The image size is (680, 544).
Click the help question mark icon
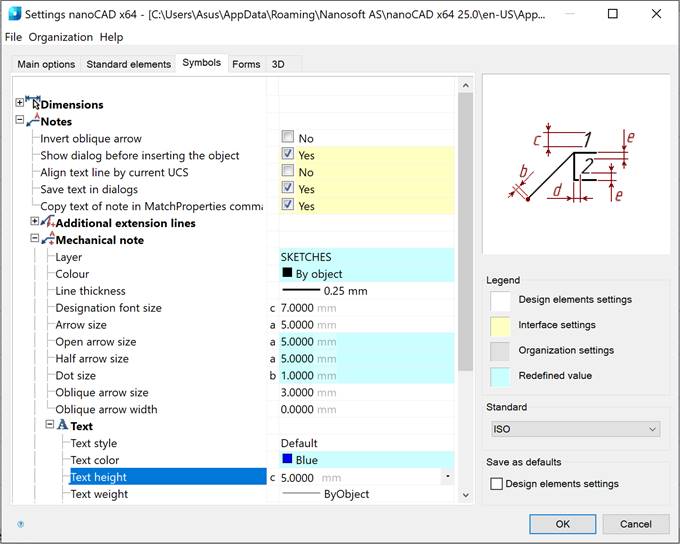[x=20, y=524]
